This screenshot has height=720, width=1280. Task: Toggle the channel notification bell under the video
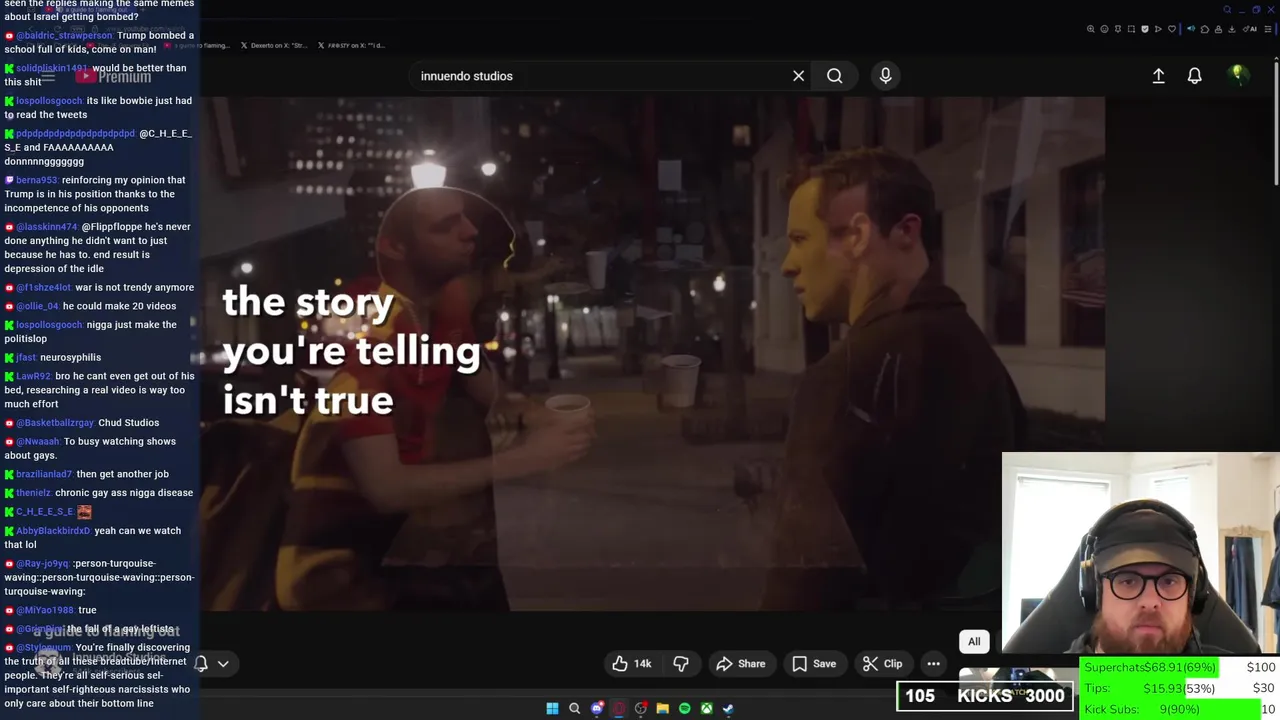coord(201,663)
